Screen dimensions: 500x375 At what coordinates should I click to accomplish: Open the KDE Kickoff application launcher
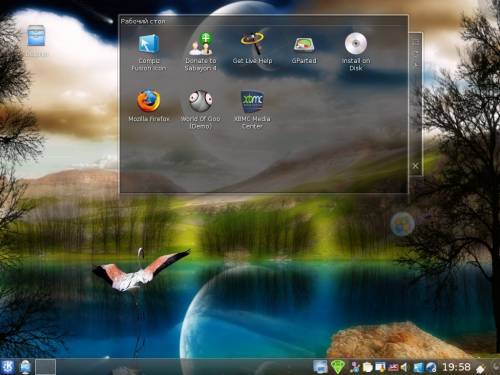click(7, 367)
